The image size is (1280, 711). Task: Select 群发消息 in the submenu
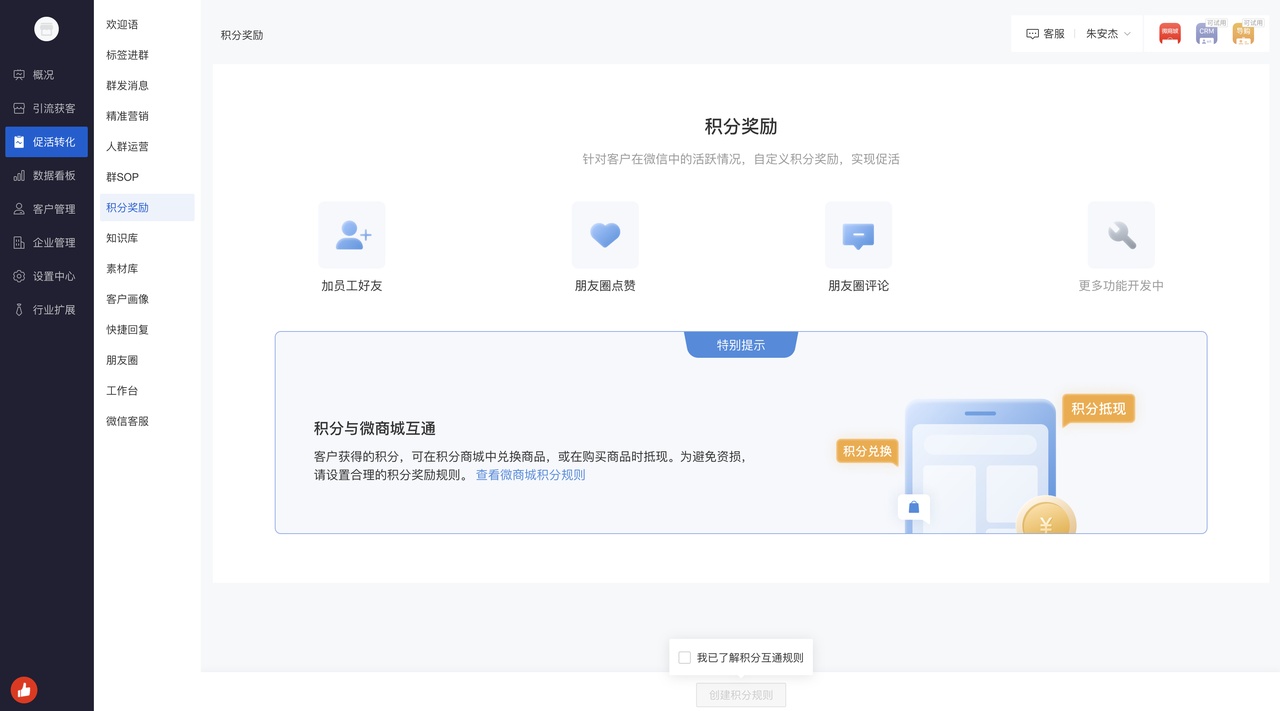pyautogui.click(x=128, y=85)
